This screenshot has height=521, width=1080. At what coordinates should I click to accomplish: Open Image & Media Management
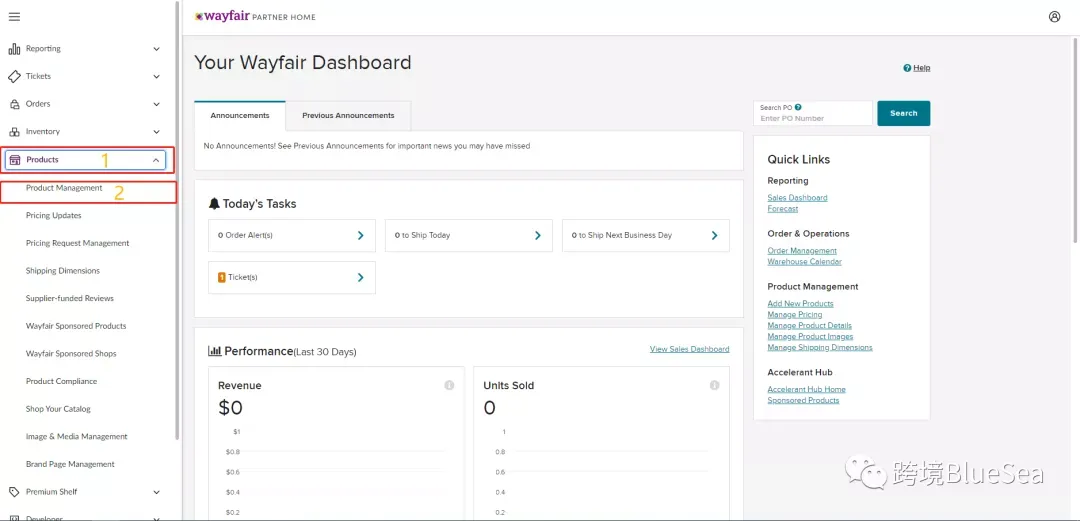pyautogui.click(x=76, y=436)
